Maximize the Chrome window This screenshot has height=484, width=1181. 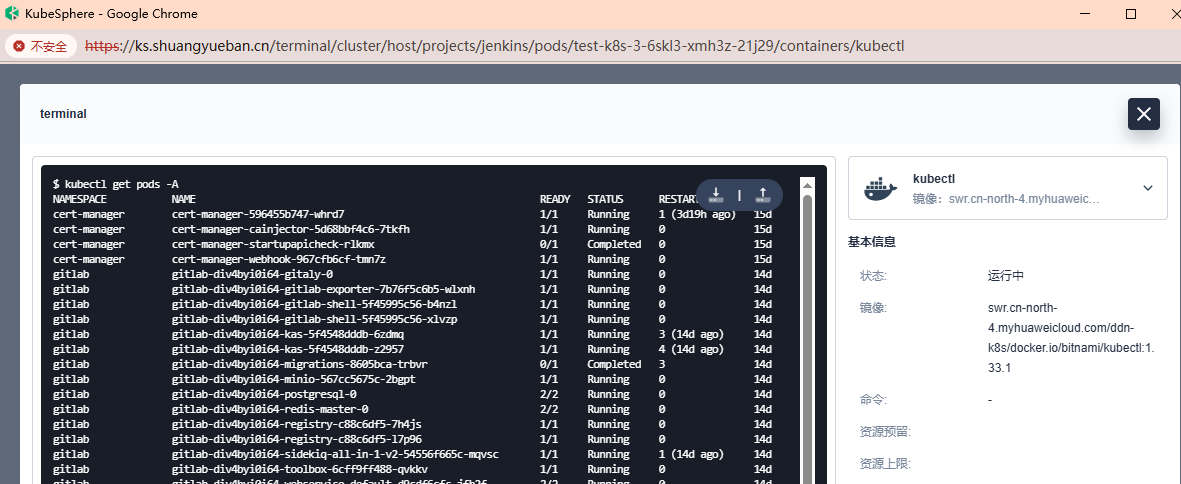(1131, 14)
